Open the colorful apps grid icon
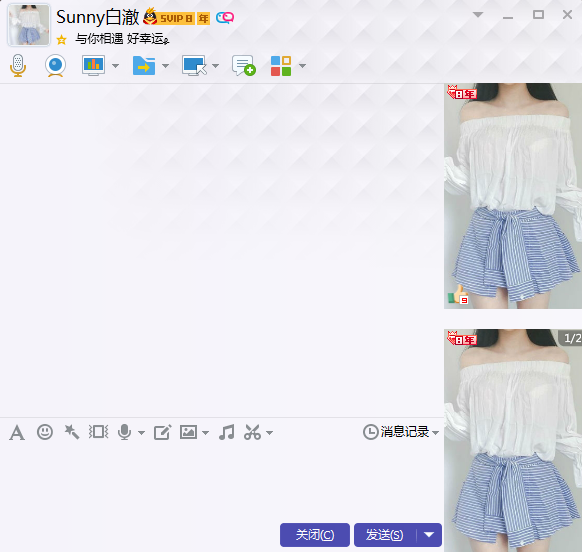The image size is (582, 552). (x=281, y=66)
